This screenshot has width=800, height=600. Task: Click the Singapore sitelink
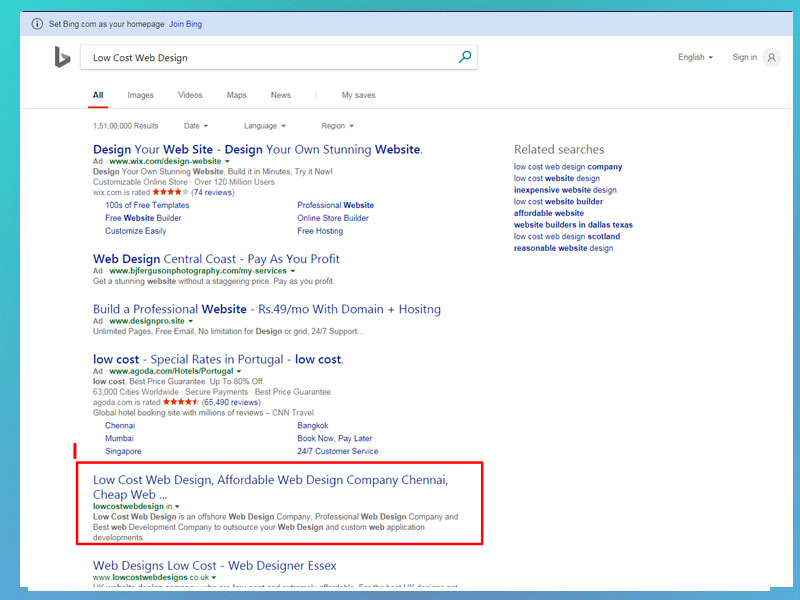(123, 451)
